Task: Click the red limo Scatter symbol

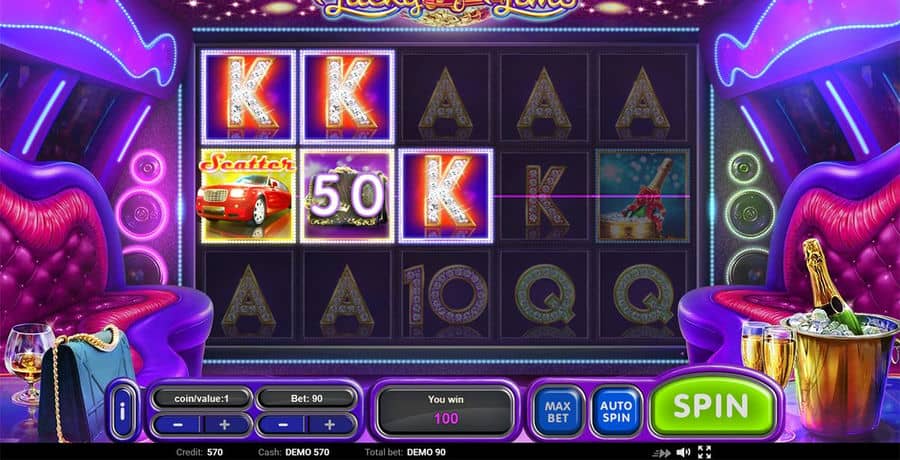Action: (248, 196)
